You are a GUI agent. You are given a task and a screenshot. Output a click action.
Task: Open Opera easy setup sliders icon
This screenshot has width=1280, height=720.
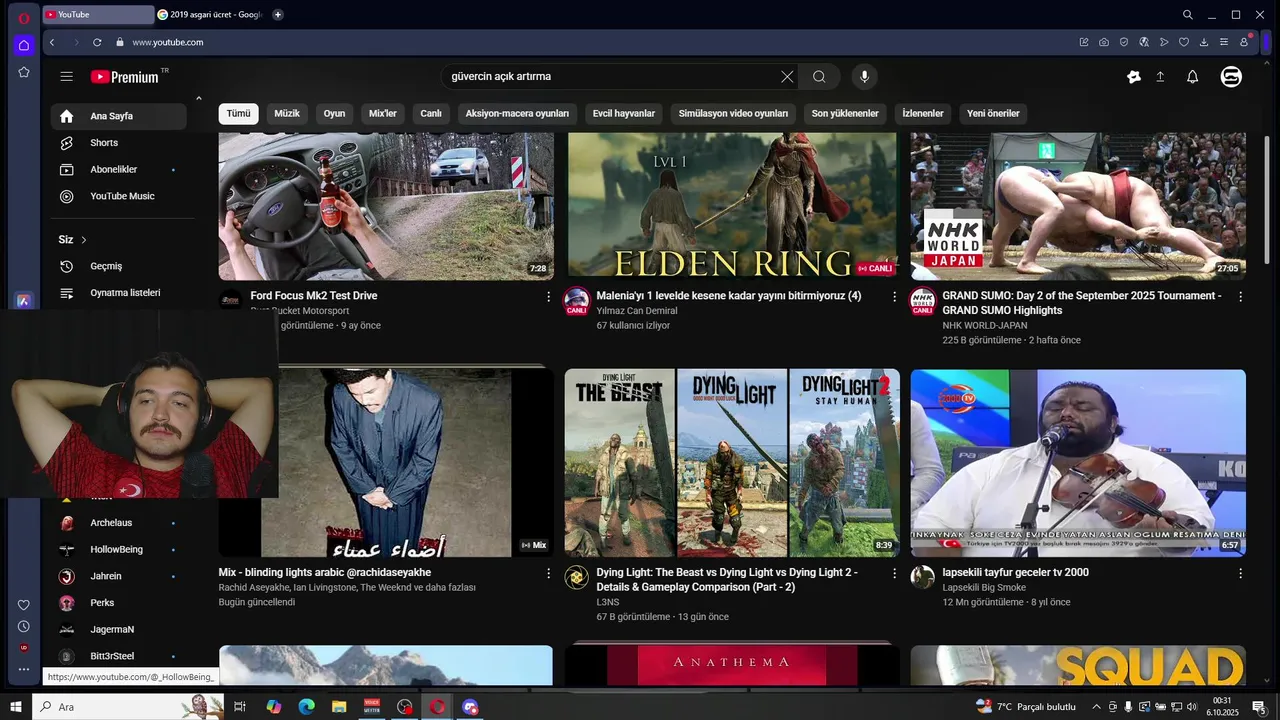(1224, 42)
